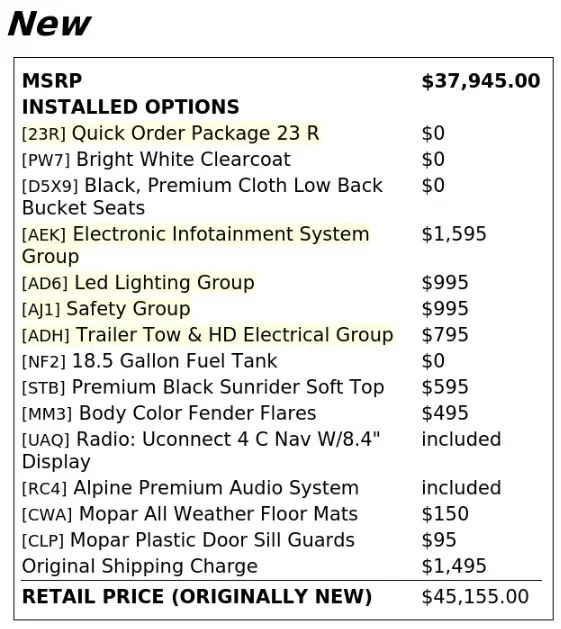
Task: Select the Mopar Plastic Door Sill Guards row
Action: point(188,540)
